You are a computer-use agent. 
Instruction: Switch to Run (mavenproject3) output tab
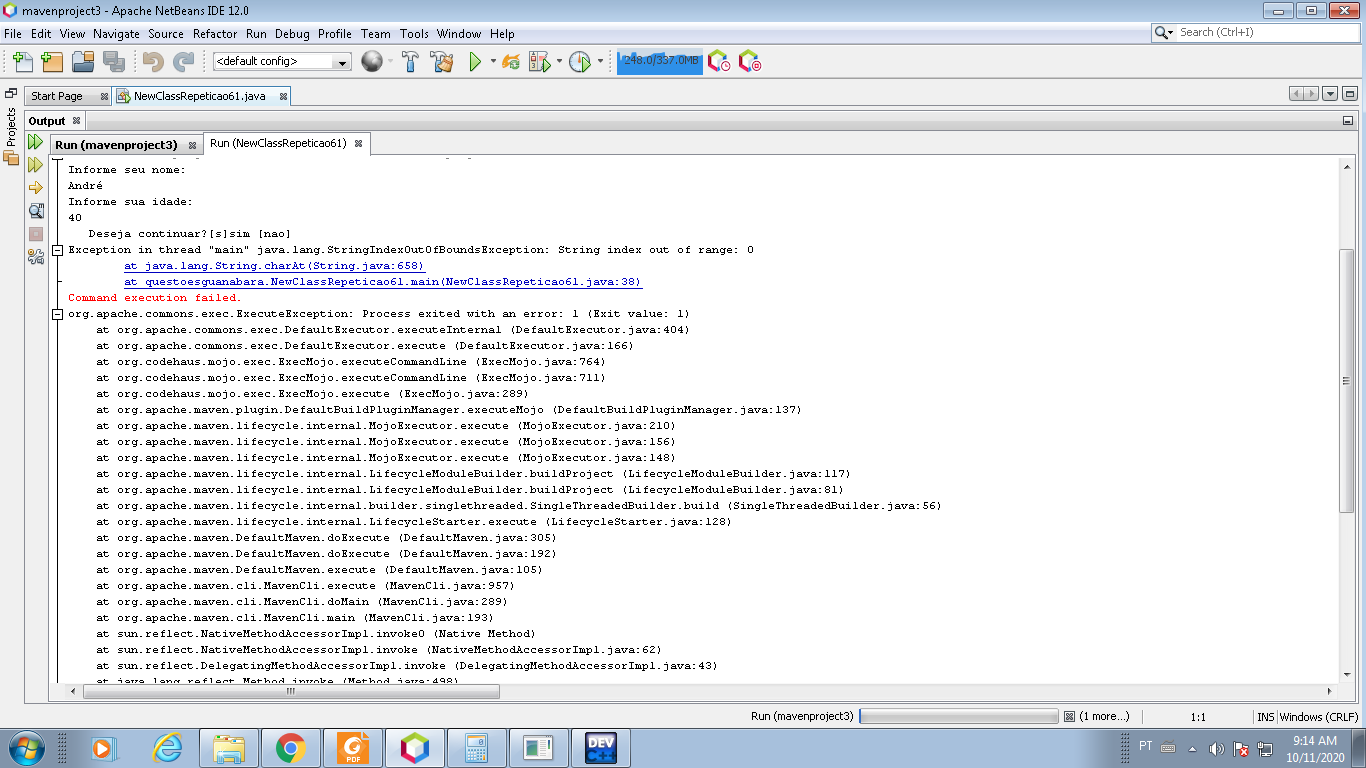tap(116, 145)
